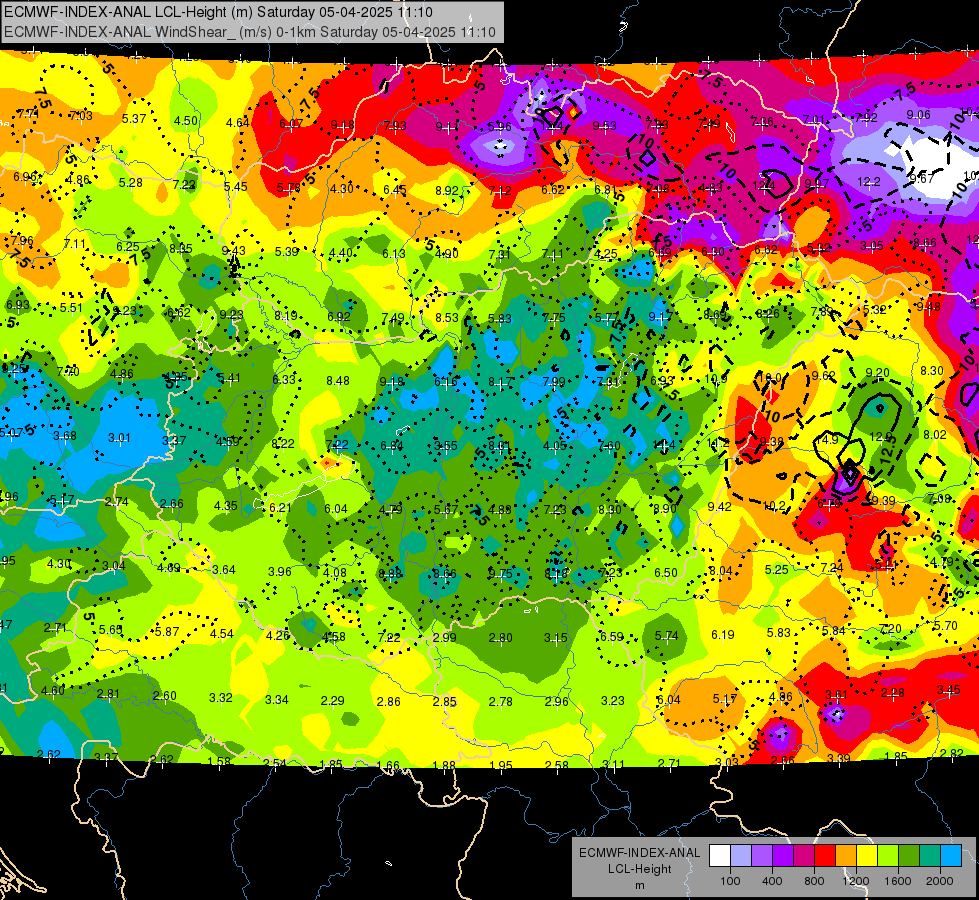Click the grid value '8.48'

coord(338,380)
